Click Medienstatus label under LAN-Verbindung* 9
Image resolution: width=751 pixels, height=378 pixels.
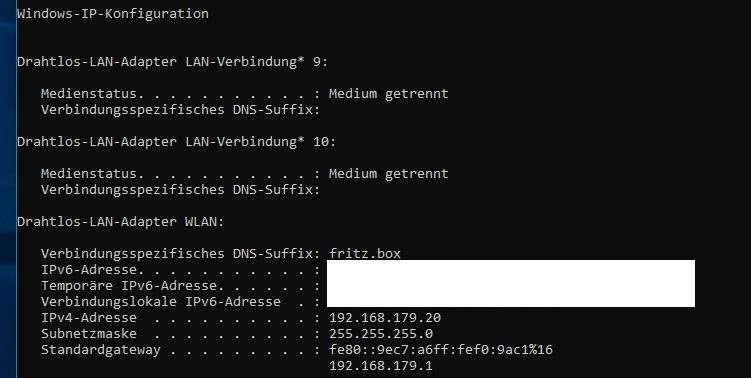[92, 93]
